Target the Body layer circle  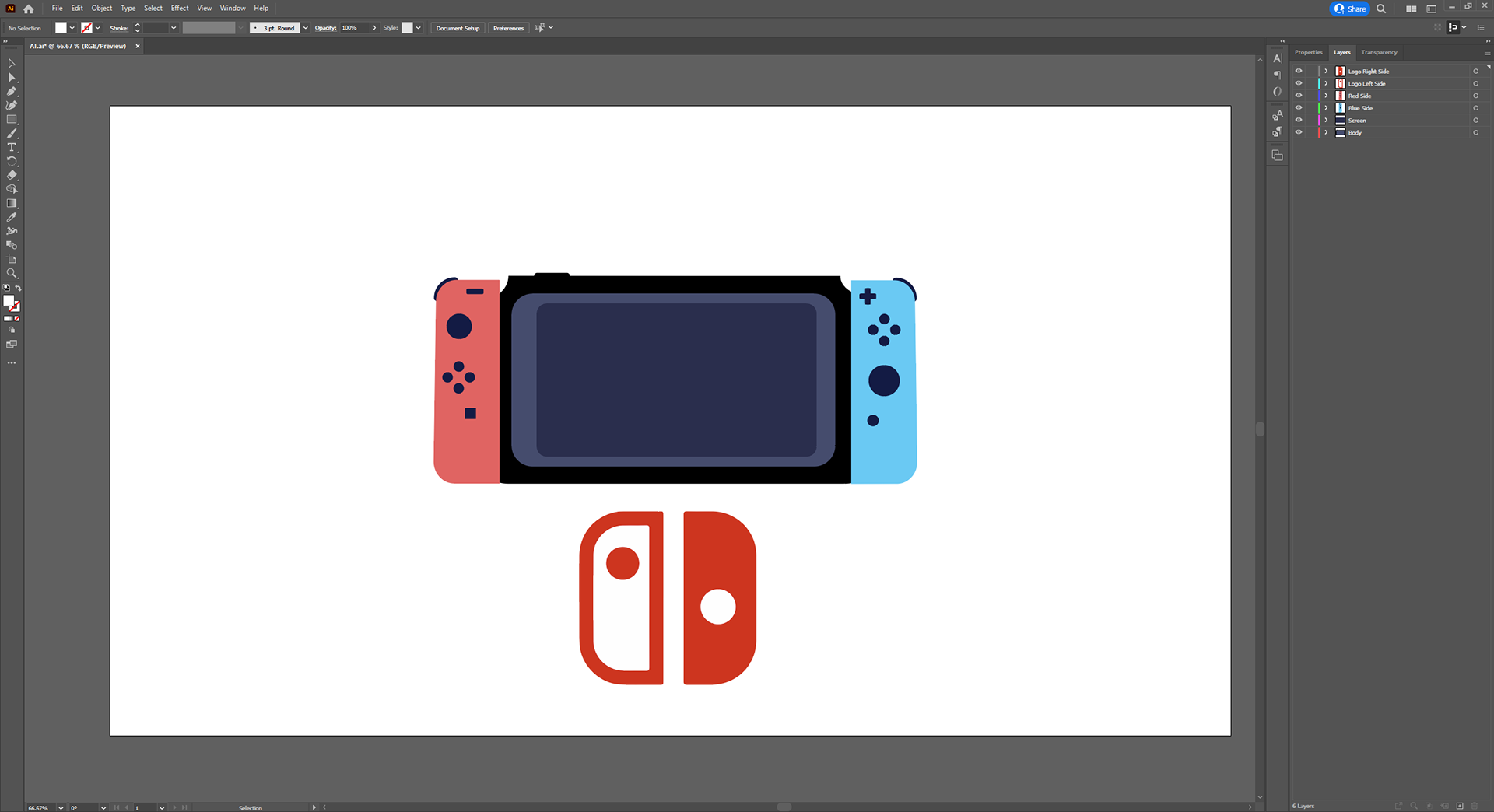pos(1475,133)
